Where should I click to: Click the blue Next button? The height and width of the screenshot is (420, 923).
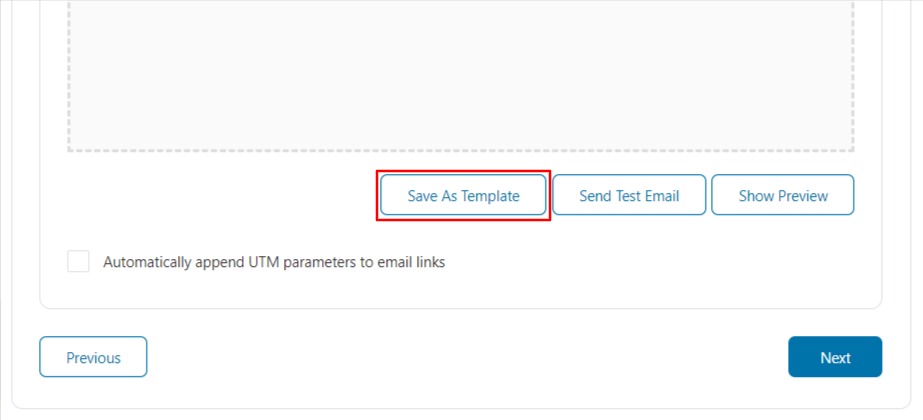[835, 357]
